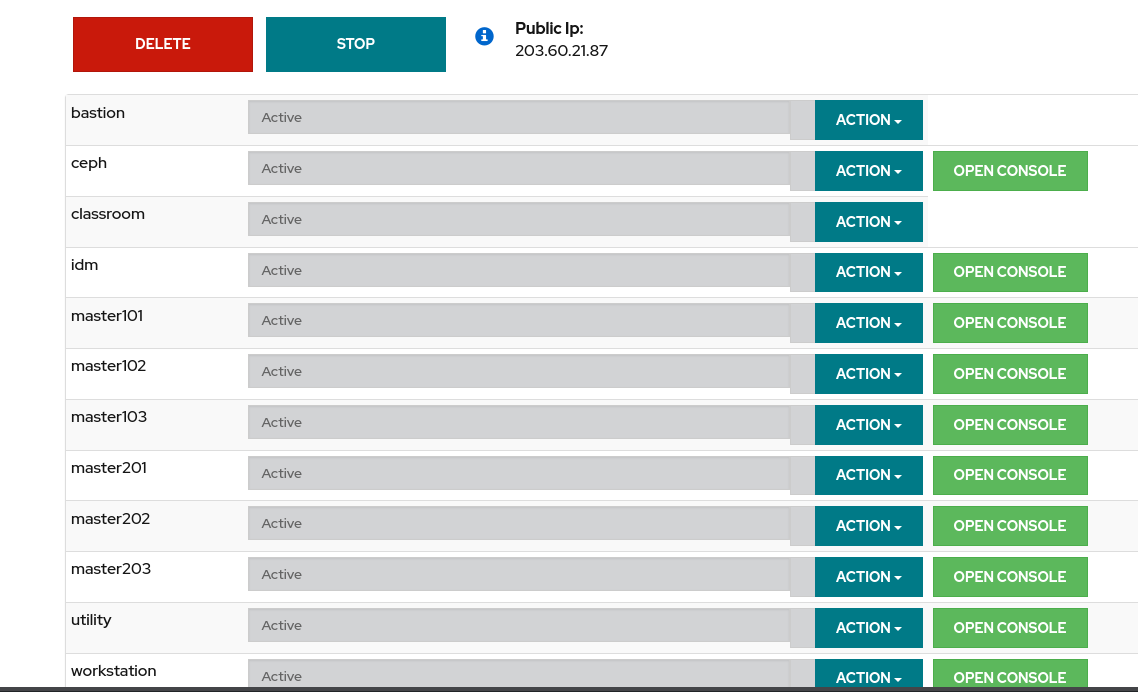Expand the idm ACTION menu

868,272
